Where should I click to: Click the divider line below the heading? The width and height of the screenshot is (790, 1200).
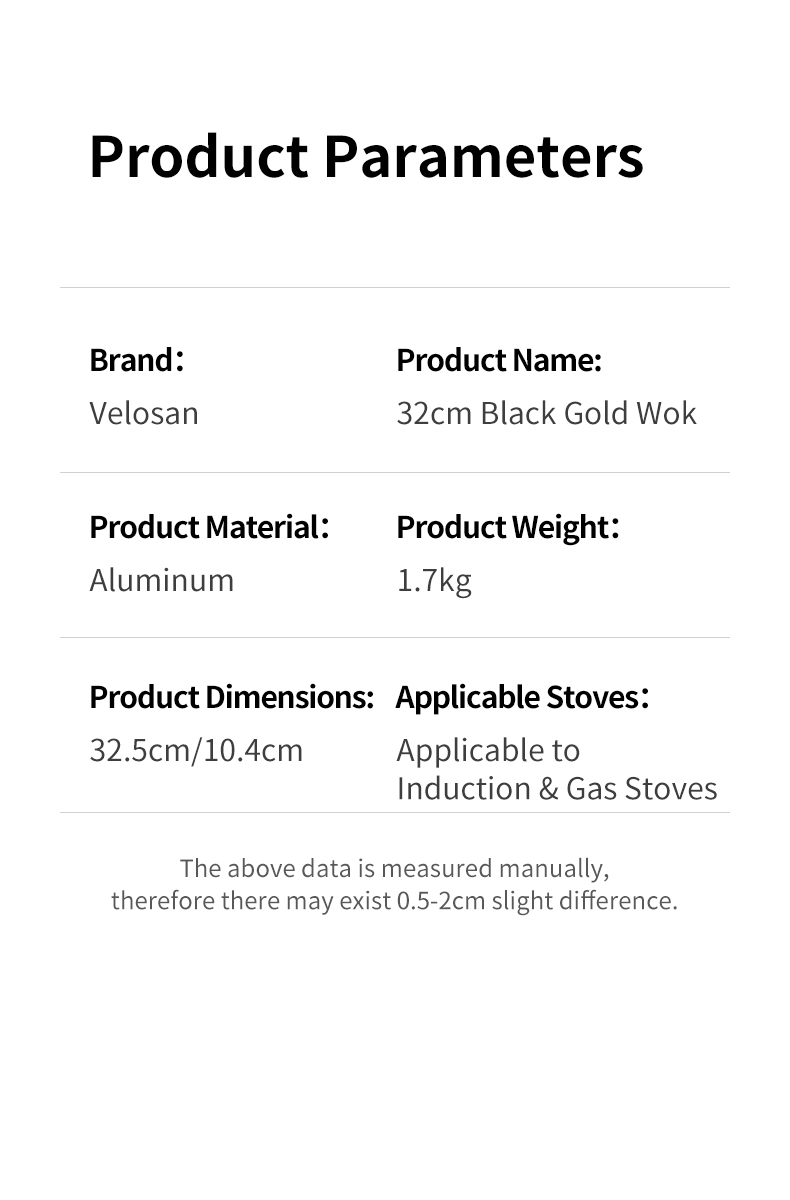395,288
